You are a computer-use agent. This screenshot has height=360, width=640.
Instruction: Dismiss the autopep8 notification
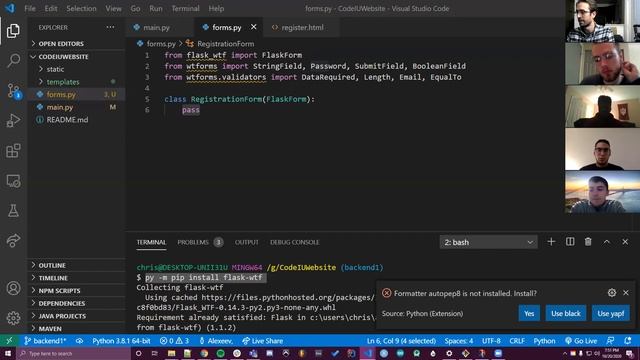point(626,293)
